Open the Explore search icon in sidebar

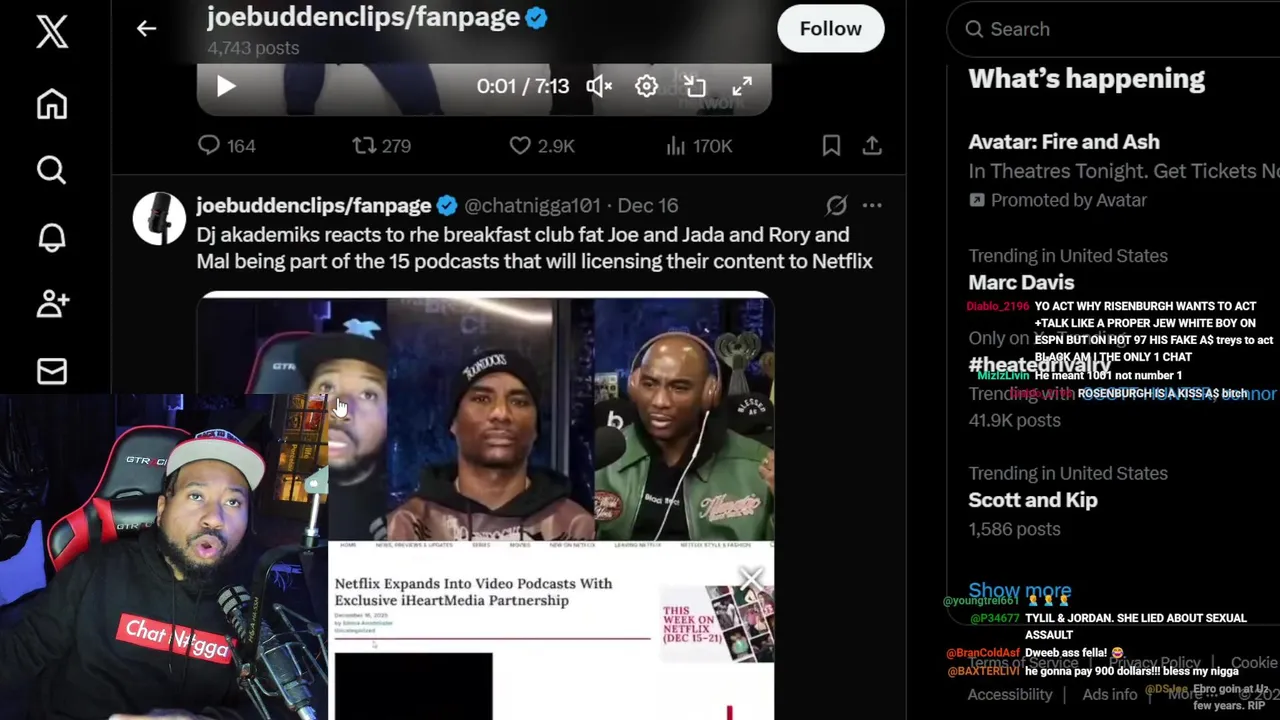pos(52,170)
